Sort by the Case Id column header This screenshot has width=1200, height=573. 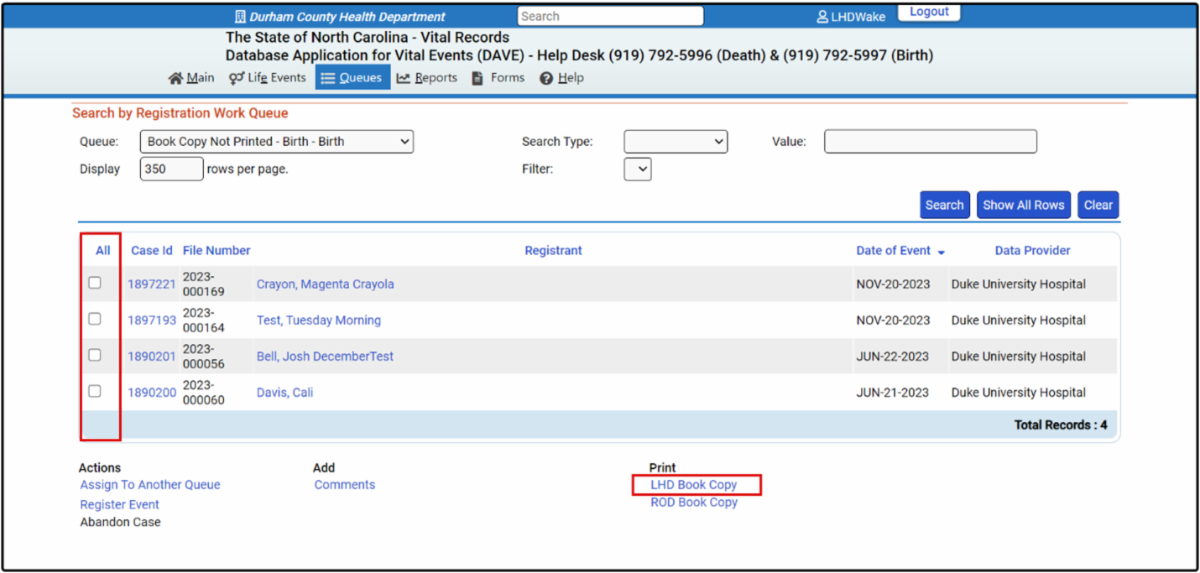pos(152,251)
